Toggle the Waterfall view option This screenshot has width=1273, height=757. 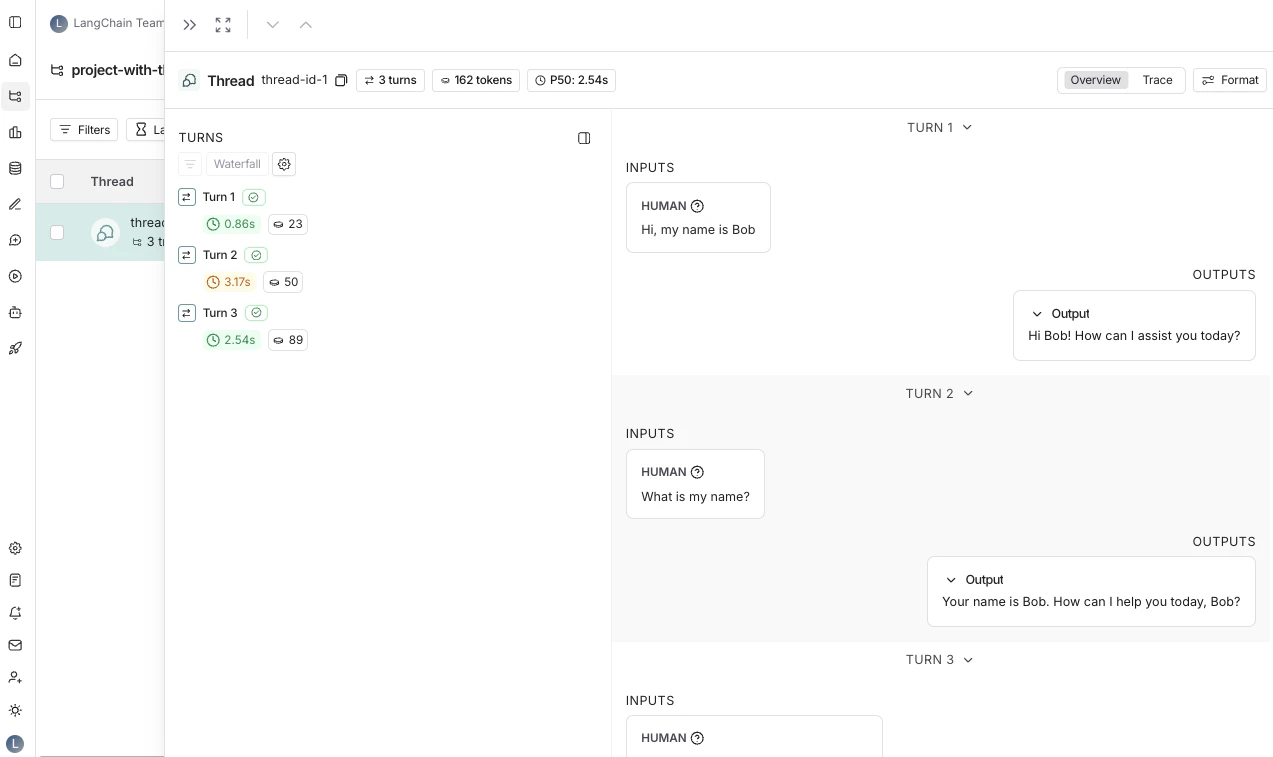237,164
